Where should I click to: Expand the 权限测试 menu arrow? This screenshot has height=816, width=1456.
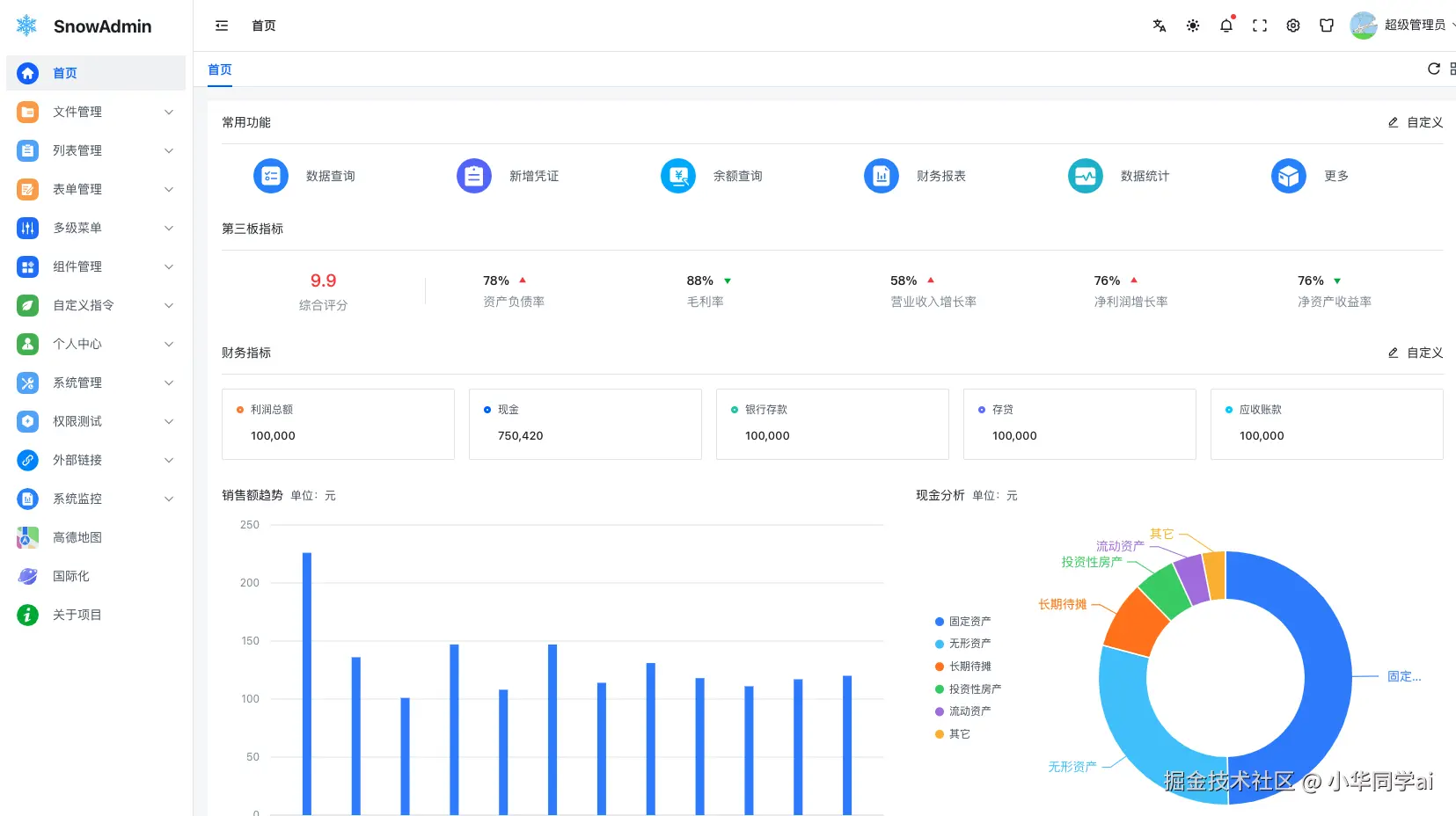[169, 421]
